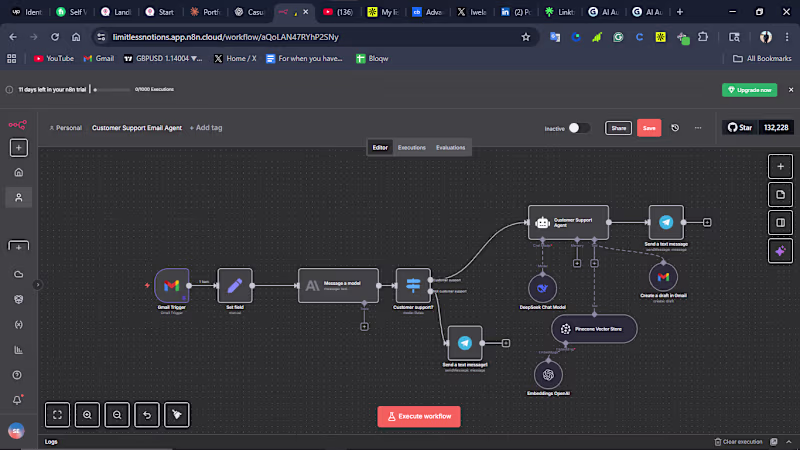Screen dimensions: 800x450
Task: Open the Gmail Trigger node
Action: 172,286
